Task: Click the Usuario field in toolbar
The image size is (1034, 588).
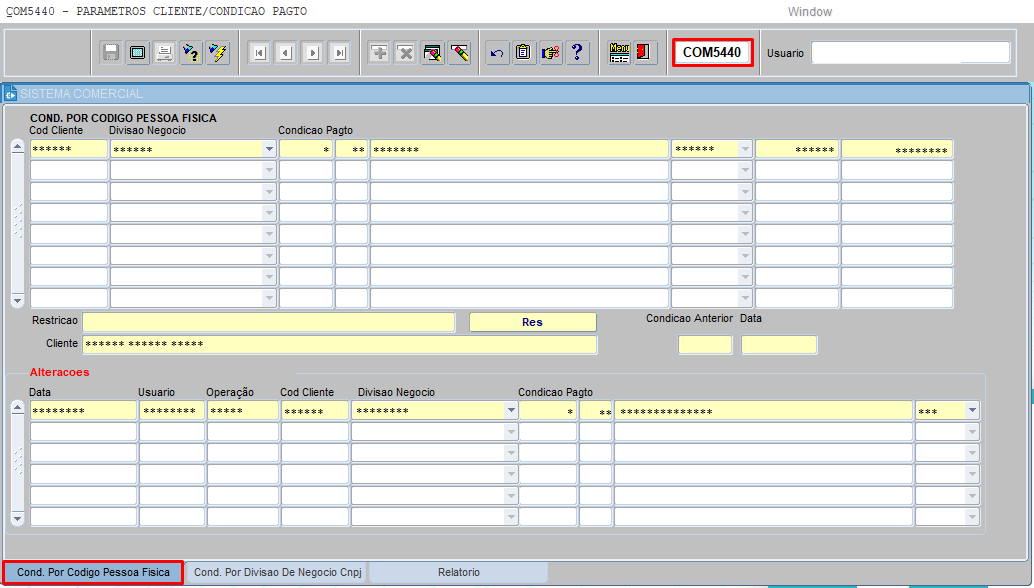Action: click(x=910, y=53)
